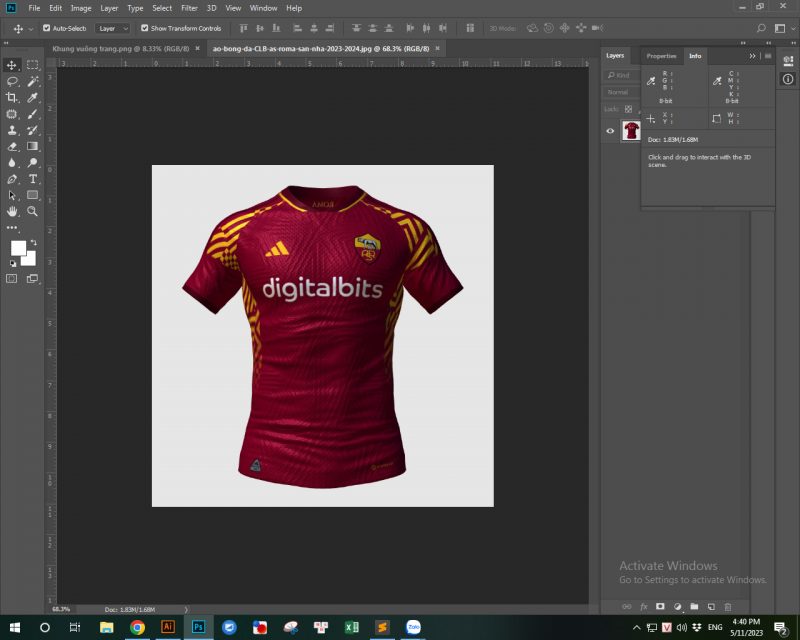Toggle the Show Transform Controls checkbox
800x640 pixels.
(x=144, y=28)
